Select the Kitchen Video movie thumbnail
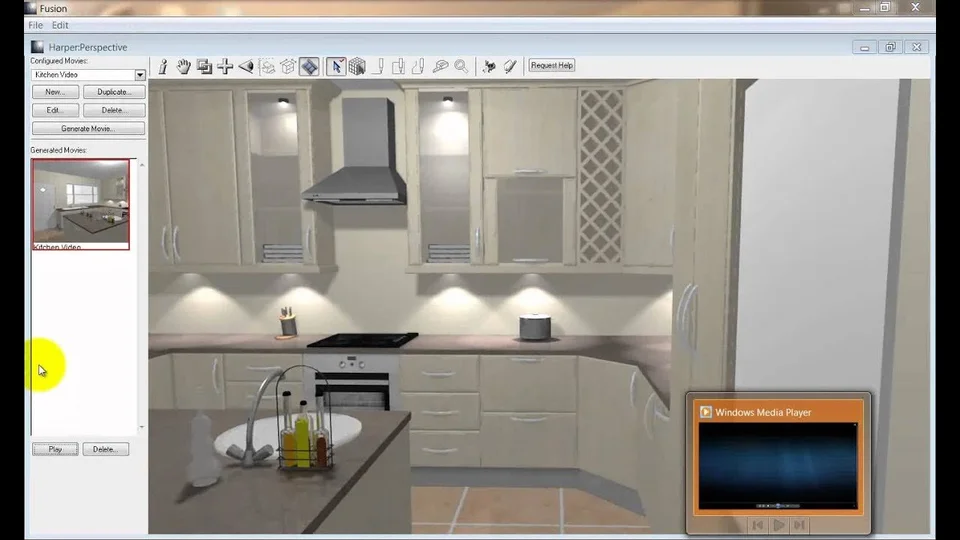Viewport: 960px width, 540px height. pos(81,204)
